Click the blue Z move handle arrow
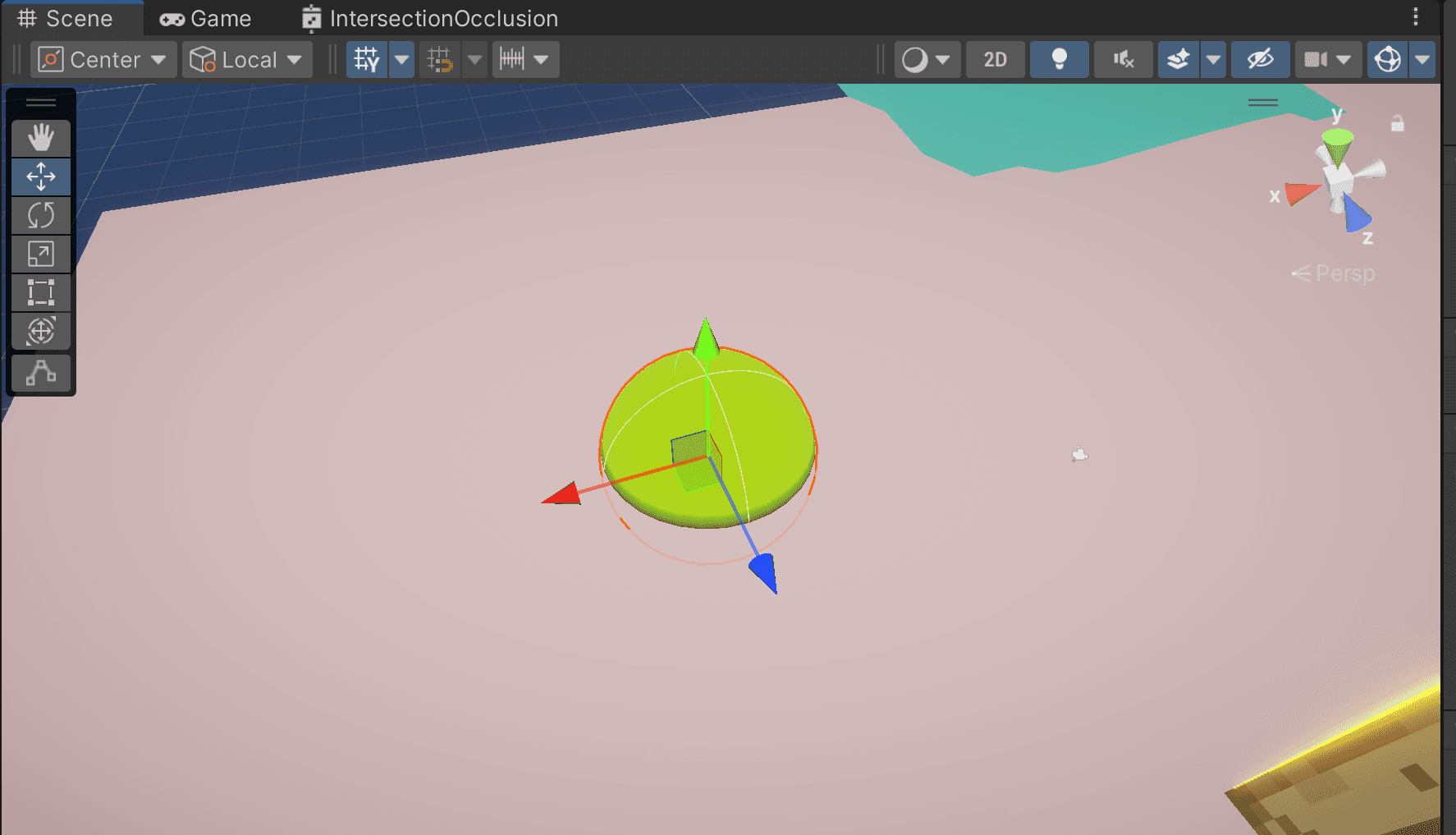The image size is (1456, 835). [764, 572]
